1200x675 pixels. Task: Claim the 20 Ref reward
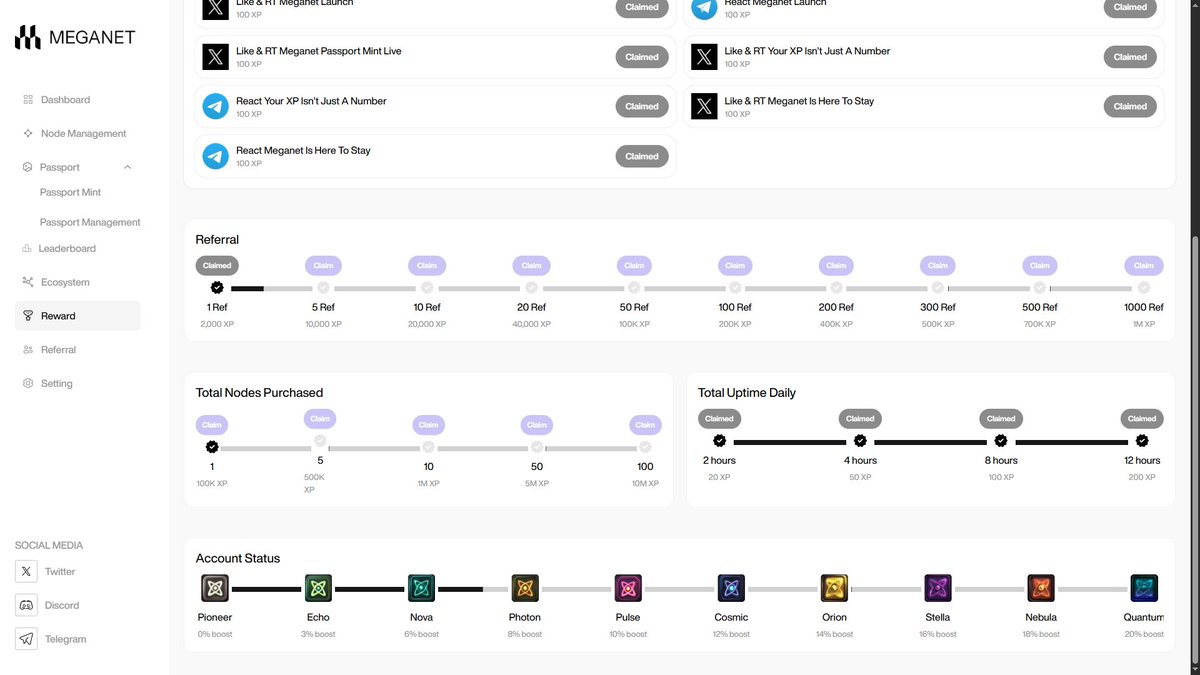(532, 266)
